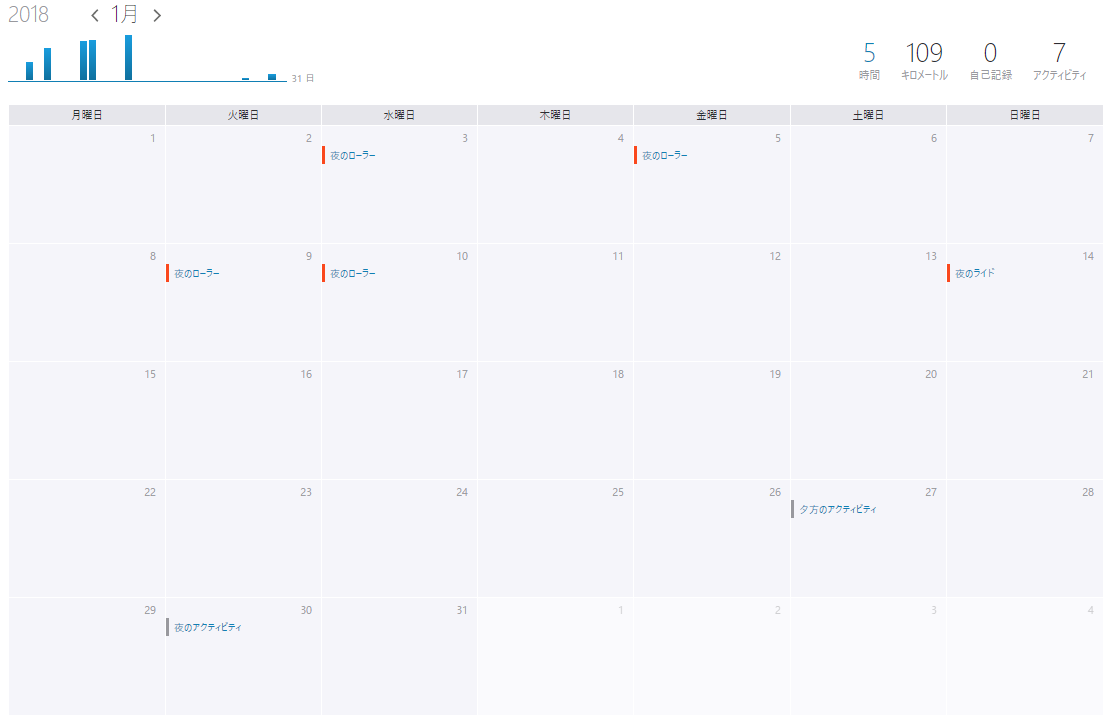Click the 土曜日 column header
The image size is (1113, 715).
tap(868, 115)
